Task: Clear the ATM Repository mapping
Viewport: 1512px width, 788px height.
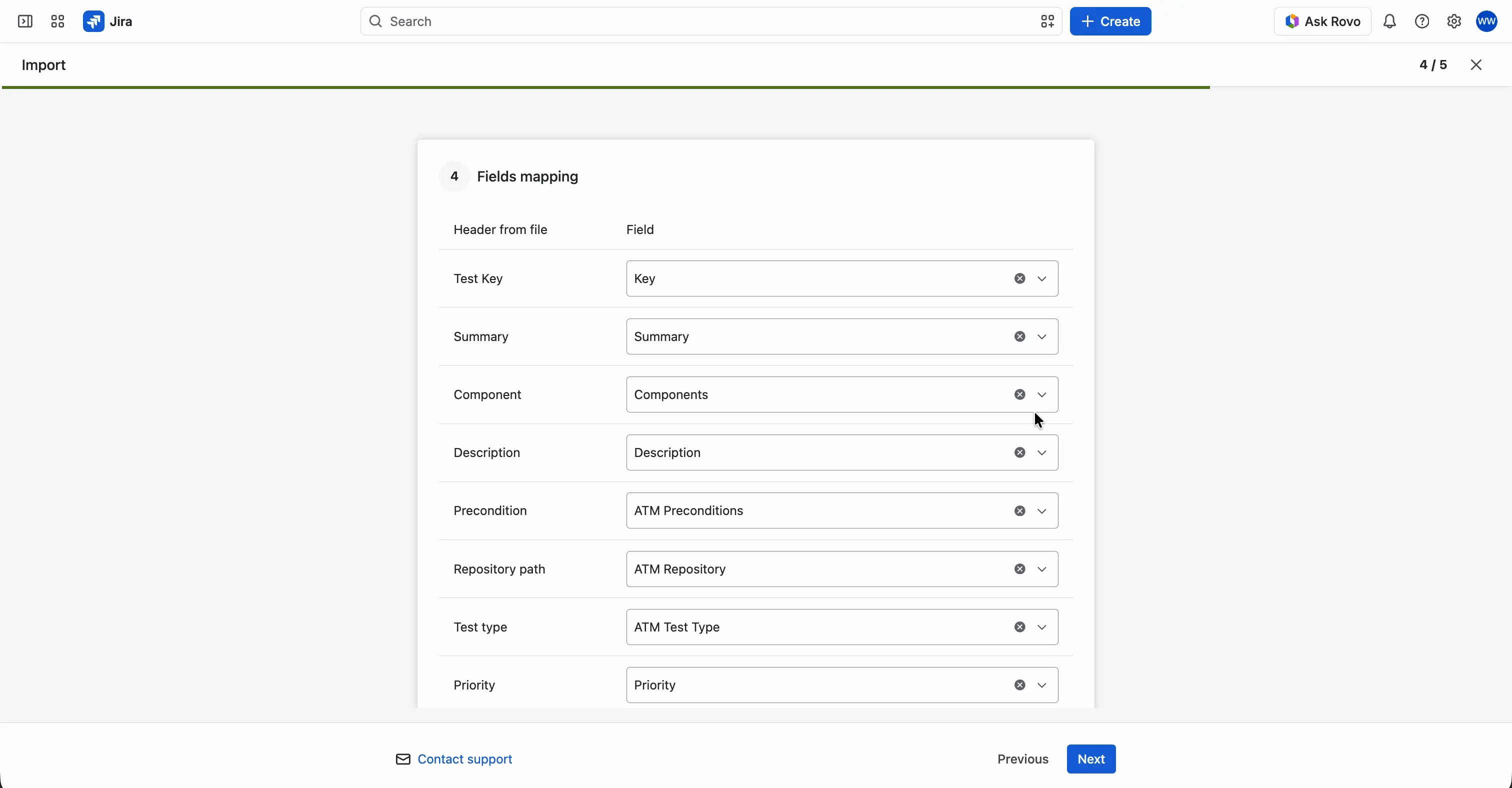Action: pos(1020,569)
